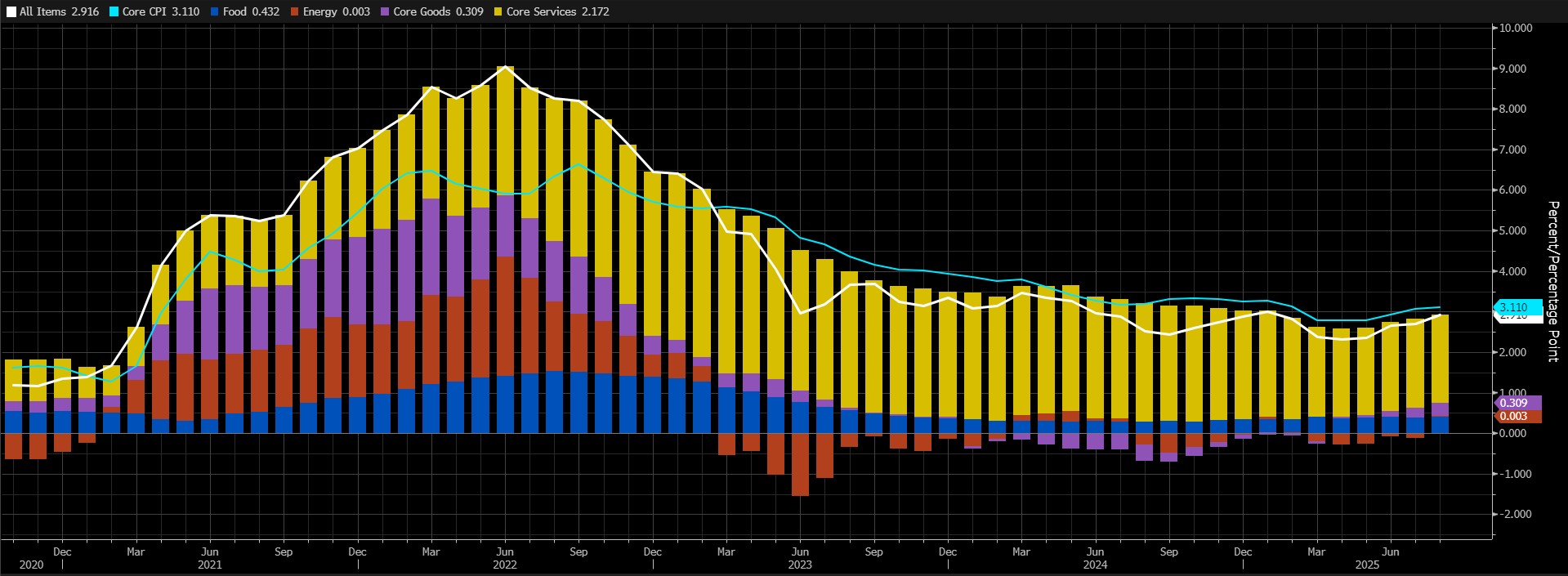Click the yellow Core Services legend swatch
This screenshot has width=1568, height=576.
click(498, 12)
